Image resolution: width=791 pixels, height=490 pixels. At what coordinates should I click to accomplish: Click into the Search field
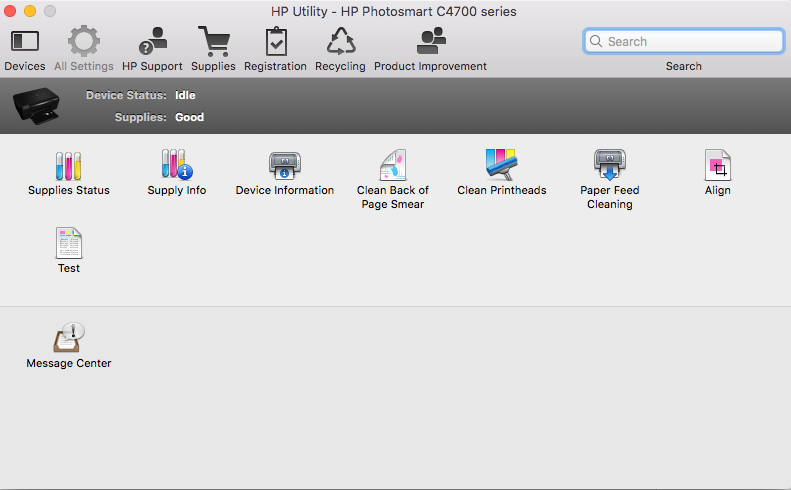pyautogui.click(x=684, y=41)
